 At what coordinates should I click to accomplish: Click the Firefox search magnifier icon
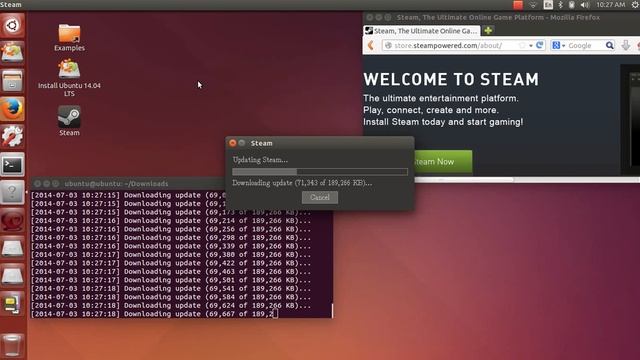click(x=609, y=45)
